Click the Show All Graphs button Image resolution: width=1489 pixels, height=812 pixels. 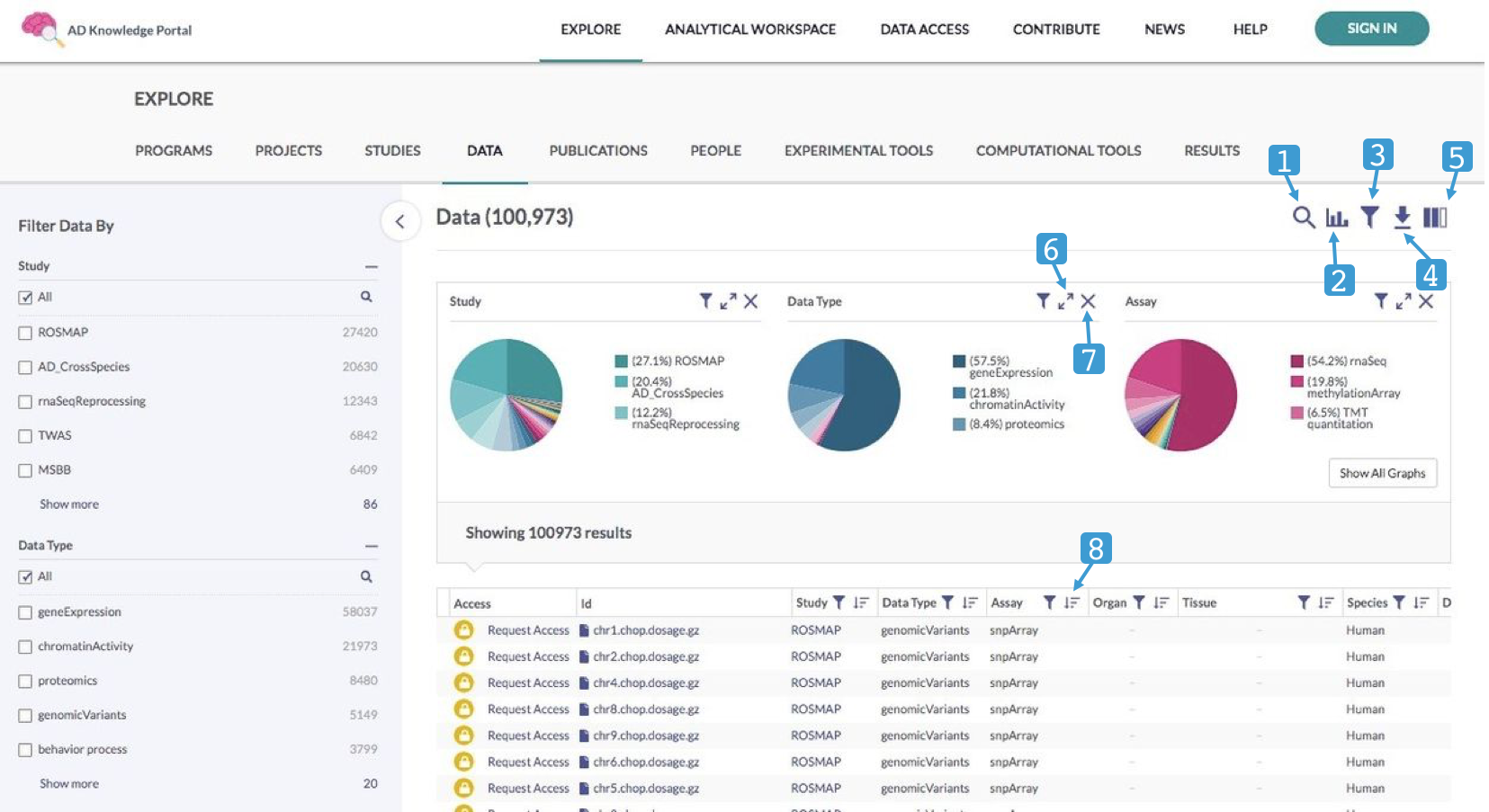pos(1382,473)
